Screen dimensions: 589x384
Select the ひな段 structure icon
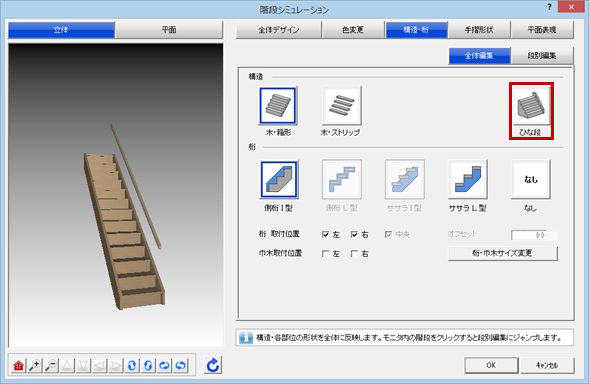(x=531, y=106)
